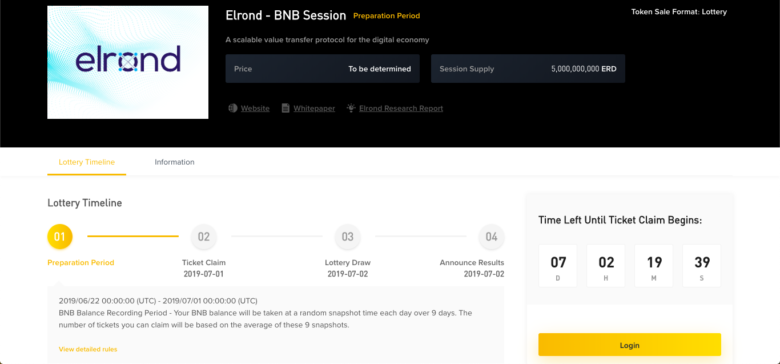Click the Lottery Draw date 2019-07-02
The width and height of the screenshot is (780, 364).
pos(347,274)
